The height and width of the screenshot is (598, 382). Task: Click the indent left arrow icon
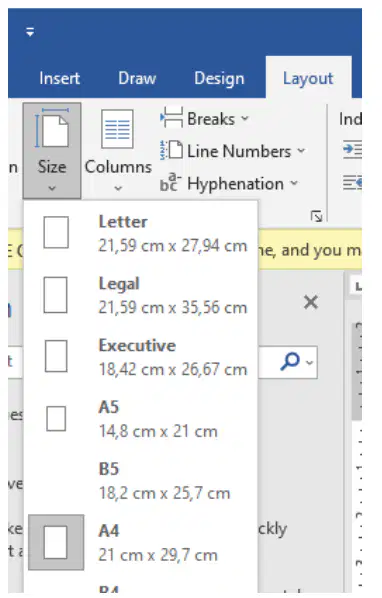[352, 149]
